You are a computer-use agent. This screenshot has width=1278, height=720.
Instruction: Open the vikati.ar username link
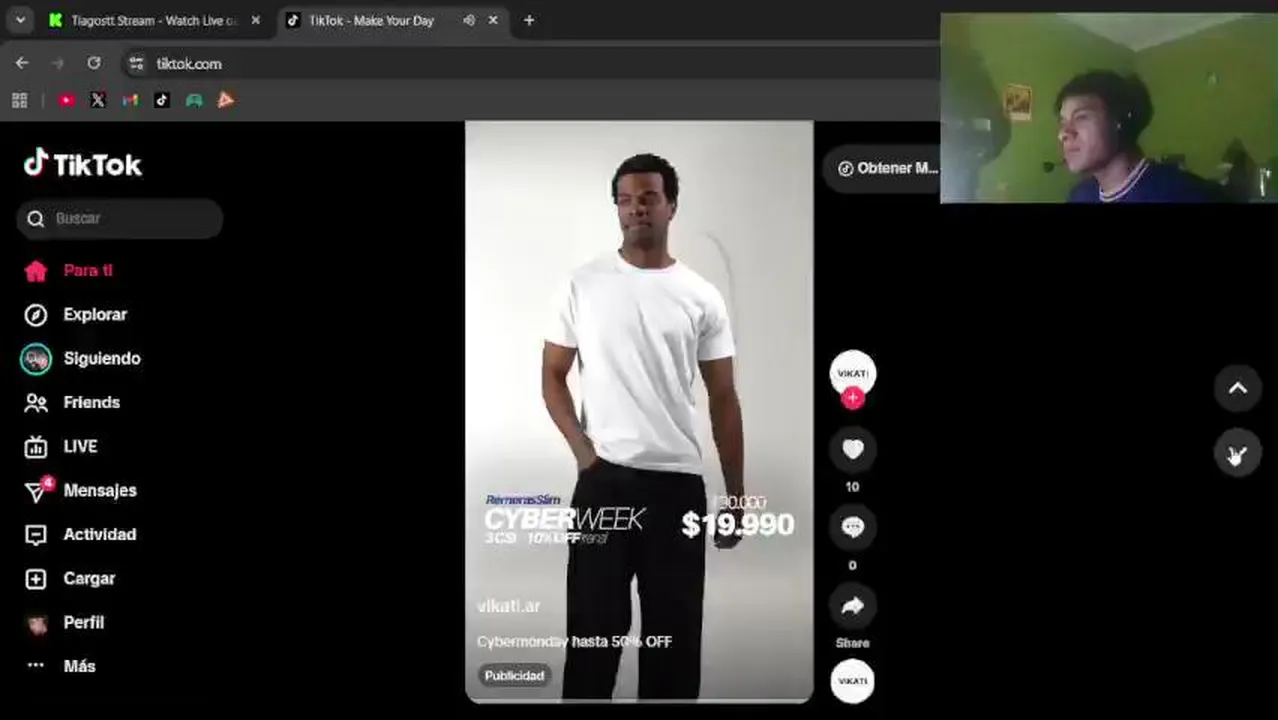(509, 606)
